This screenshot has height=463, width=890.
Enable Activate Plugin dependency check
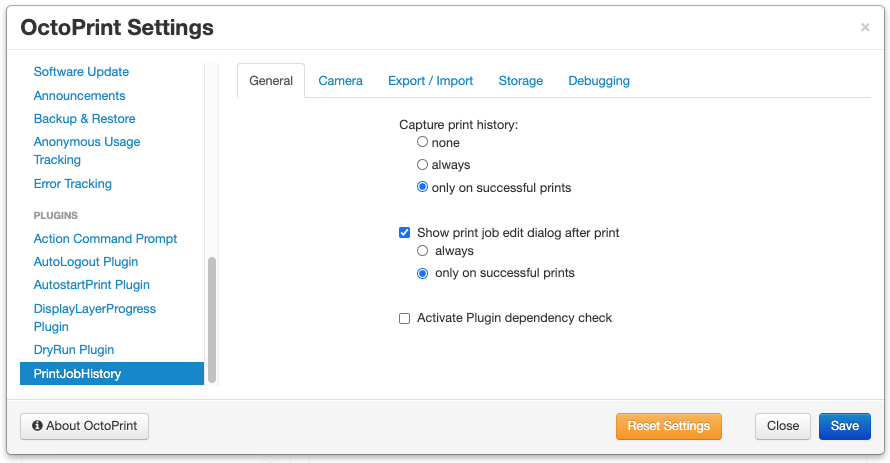point(405,318)
